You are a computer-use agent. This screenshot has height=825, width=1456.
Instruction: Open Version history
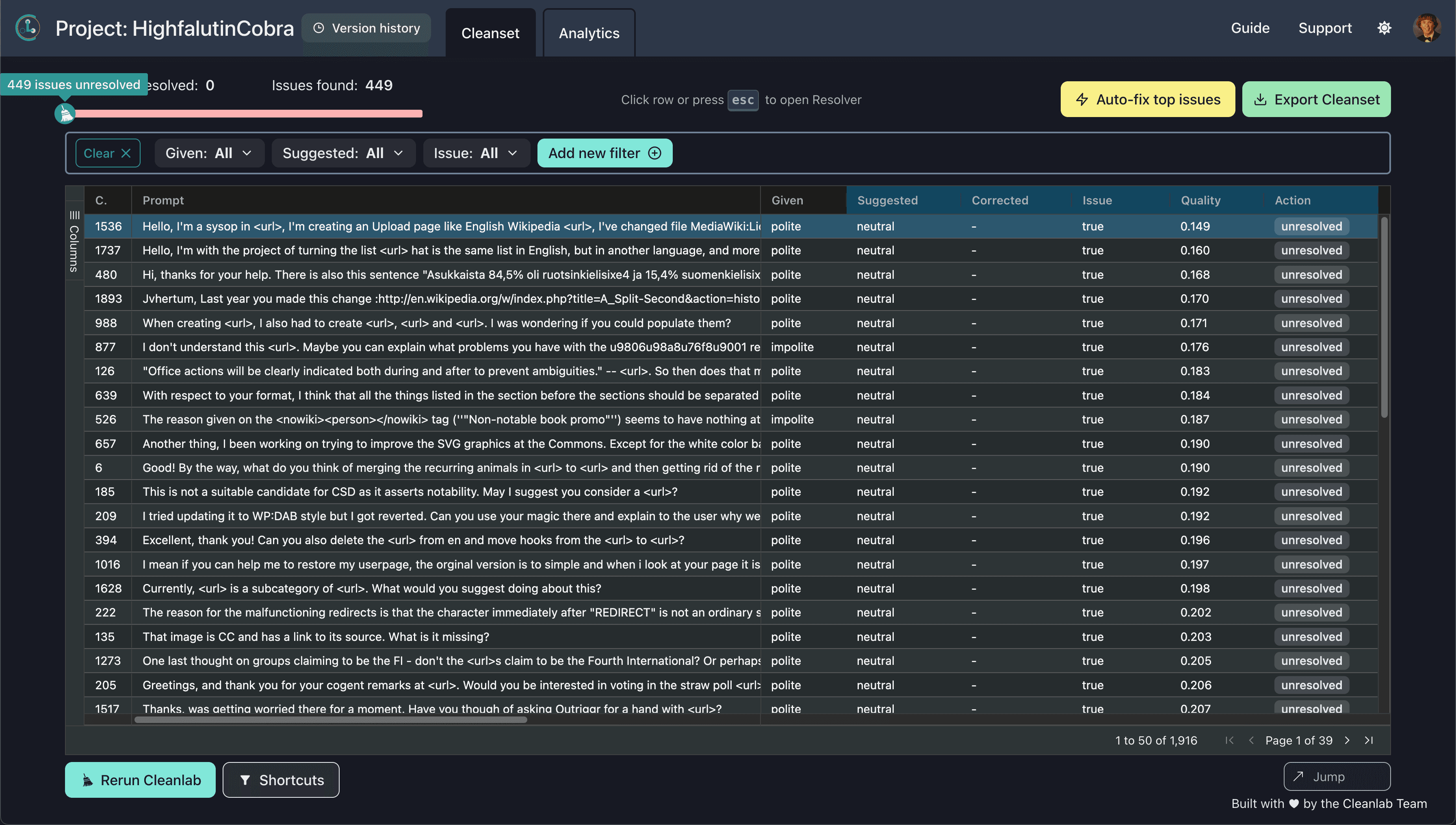click(366, 28)
